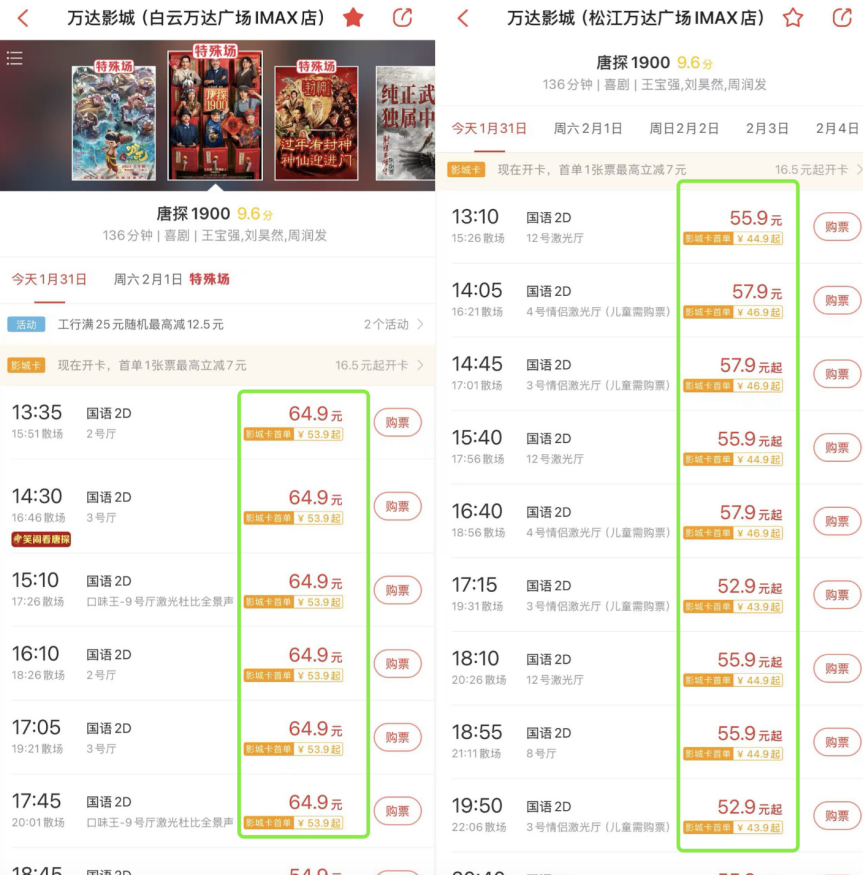
Task: Favorite 松江万达广场 cinema with outline star
Action: [x=793, y=18]
